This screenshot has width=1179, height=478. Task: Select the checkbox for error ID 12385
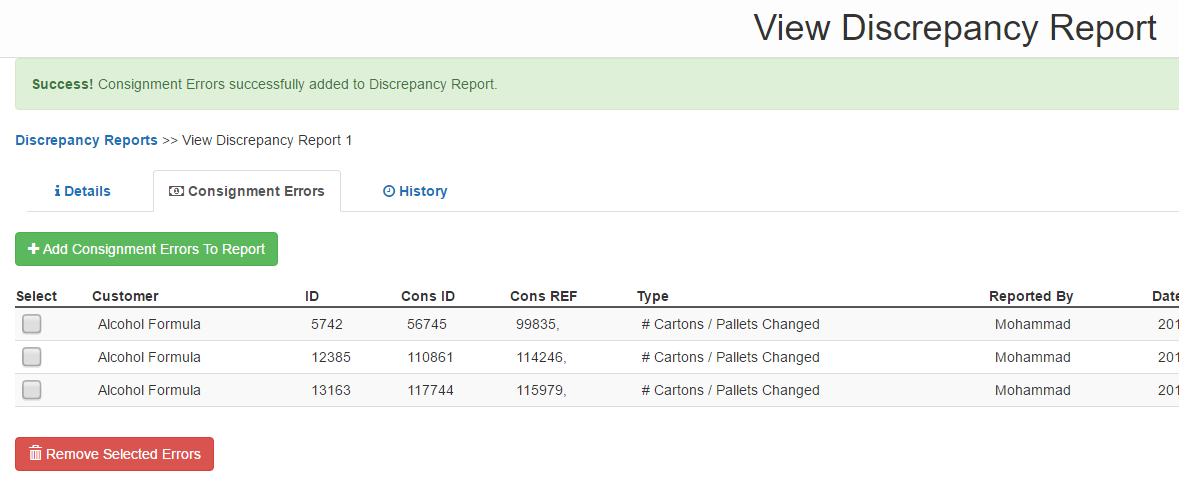(32, 357)
